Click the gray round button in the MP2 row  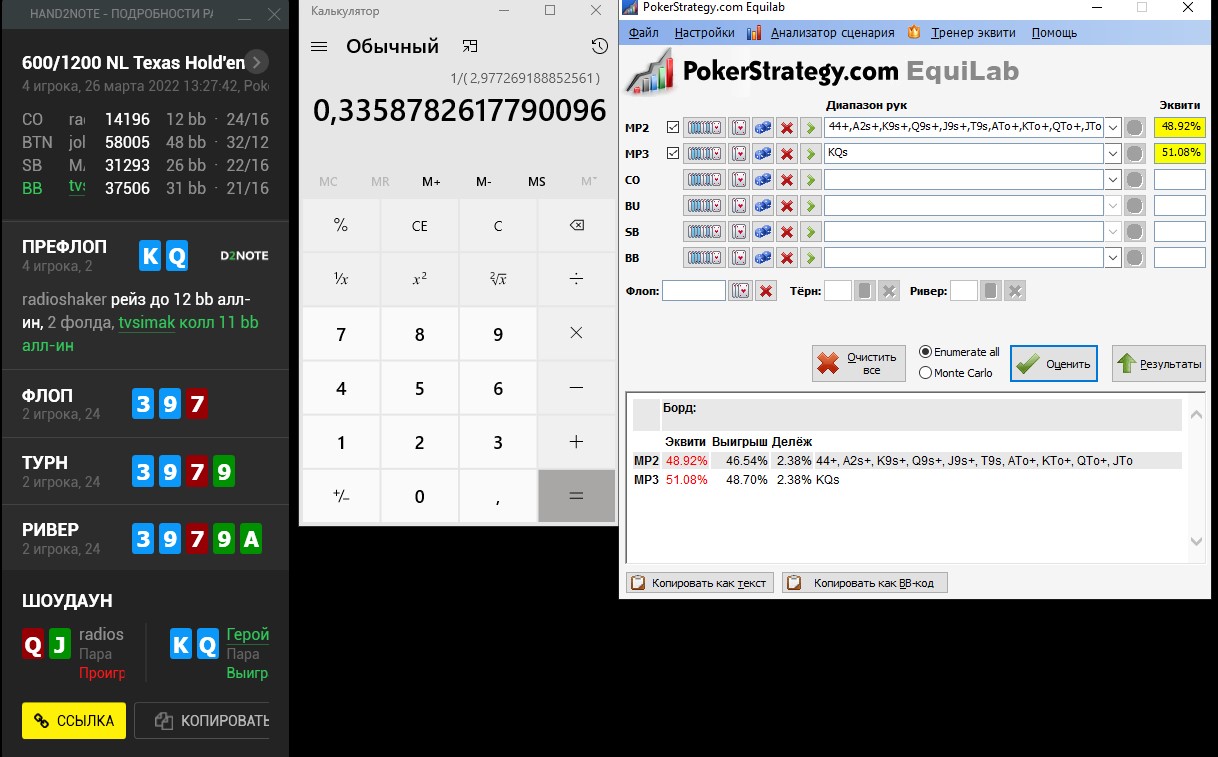pos(1134,127)
